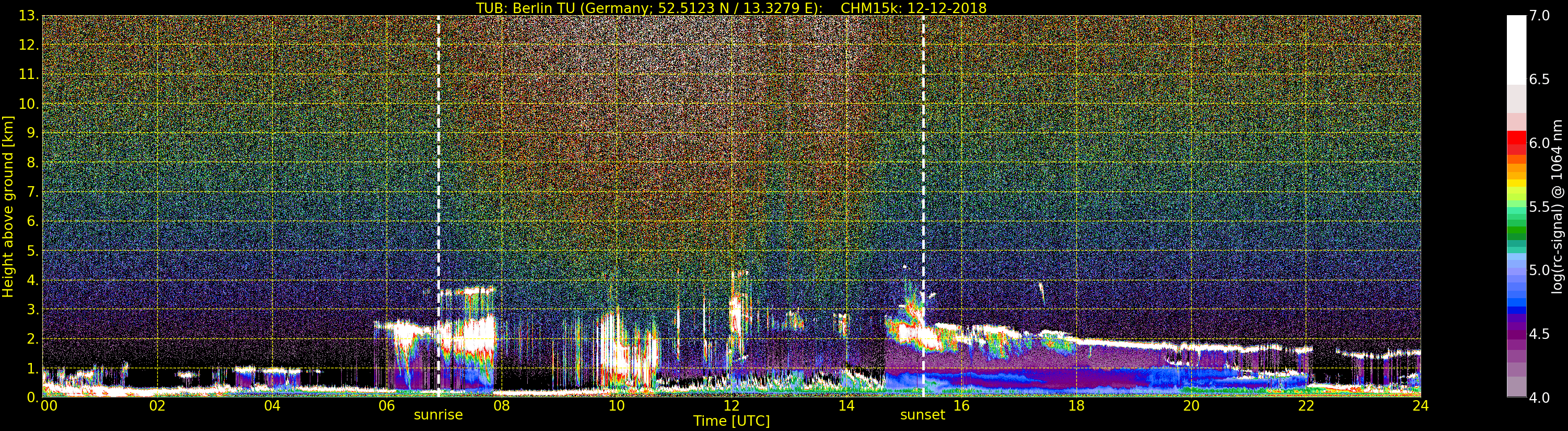Click the time axis tick label '16'

point(961,405)
